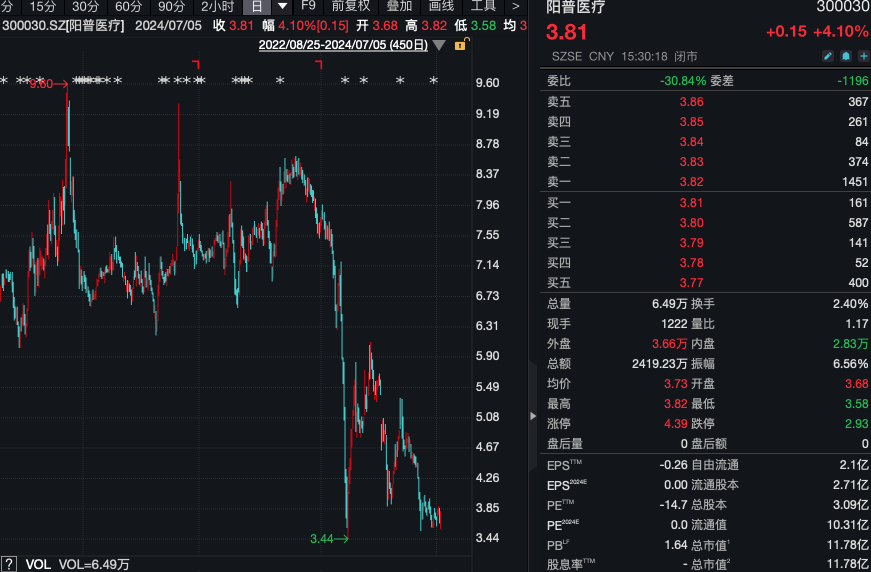Viewport: 871px width, 572px height.
Task: Toggle the orange lock next to date range
Action: (x=460, y=45)
